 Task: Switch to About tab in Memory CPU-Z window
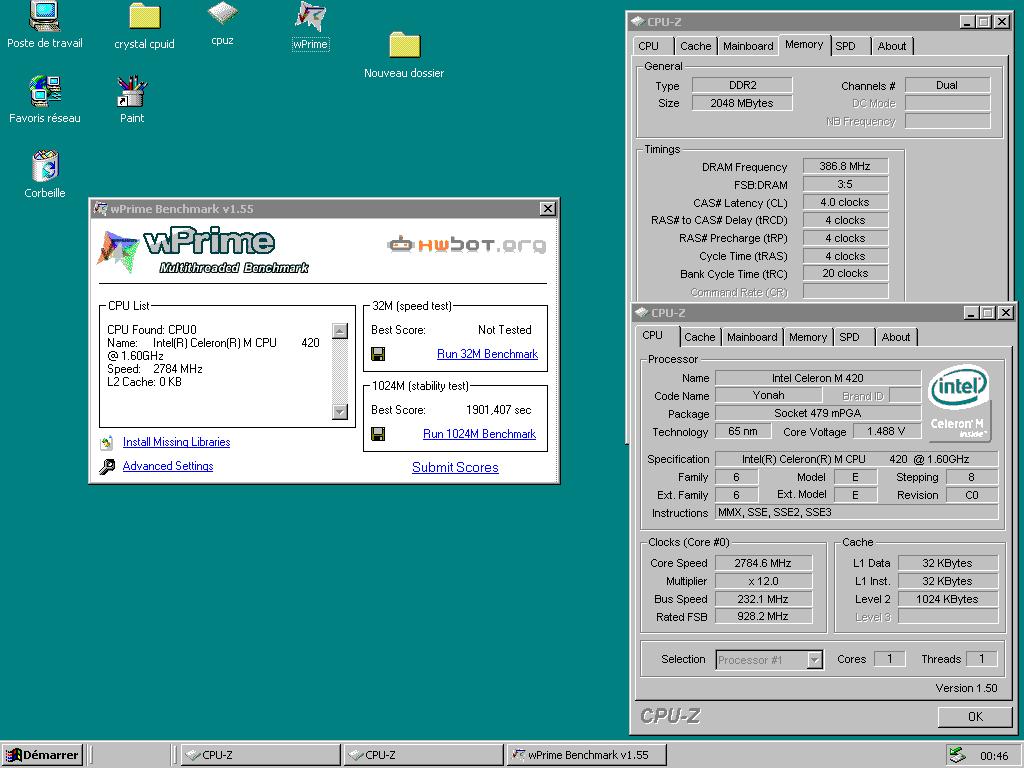pyautogui.click(x=891, y=46)
